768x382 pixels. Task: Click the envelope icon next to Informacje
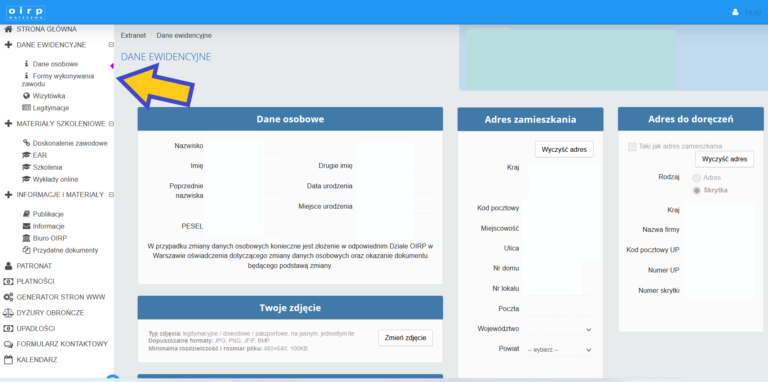26,226
